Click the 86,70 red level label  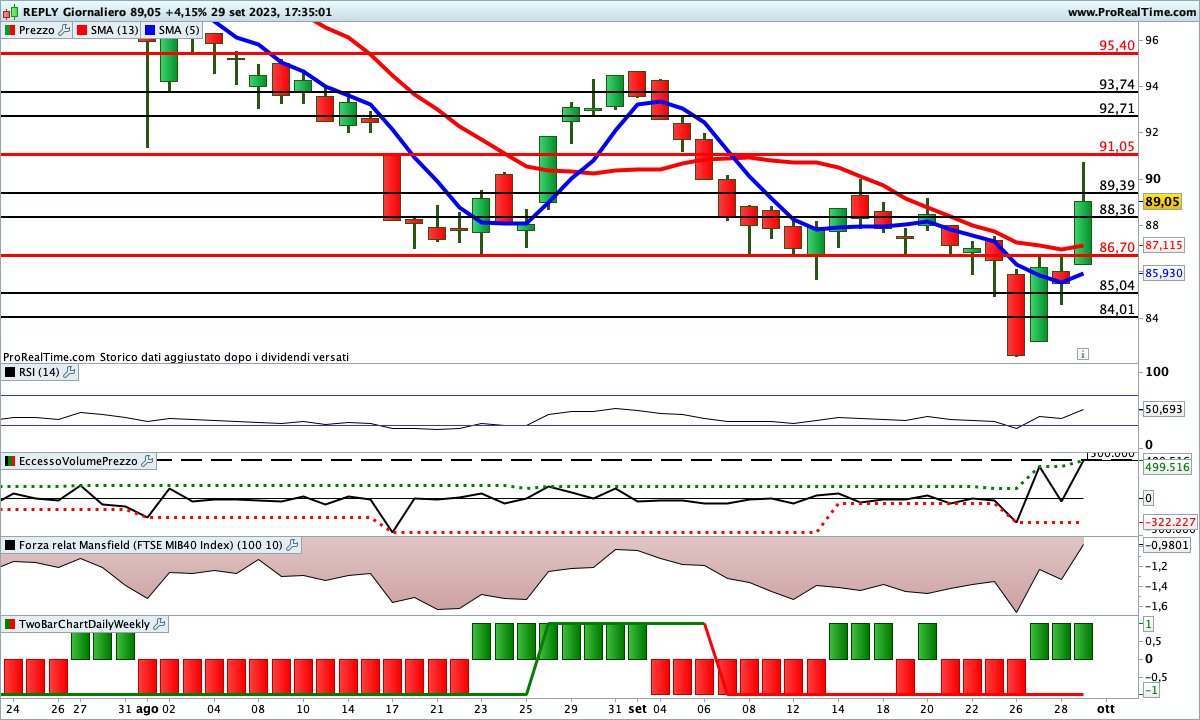click(x=1117, y=247)
